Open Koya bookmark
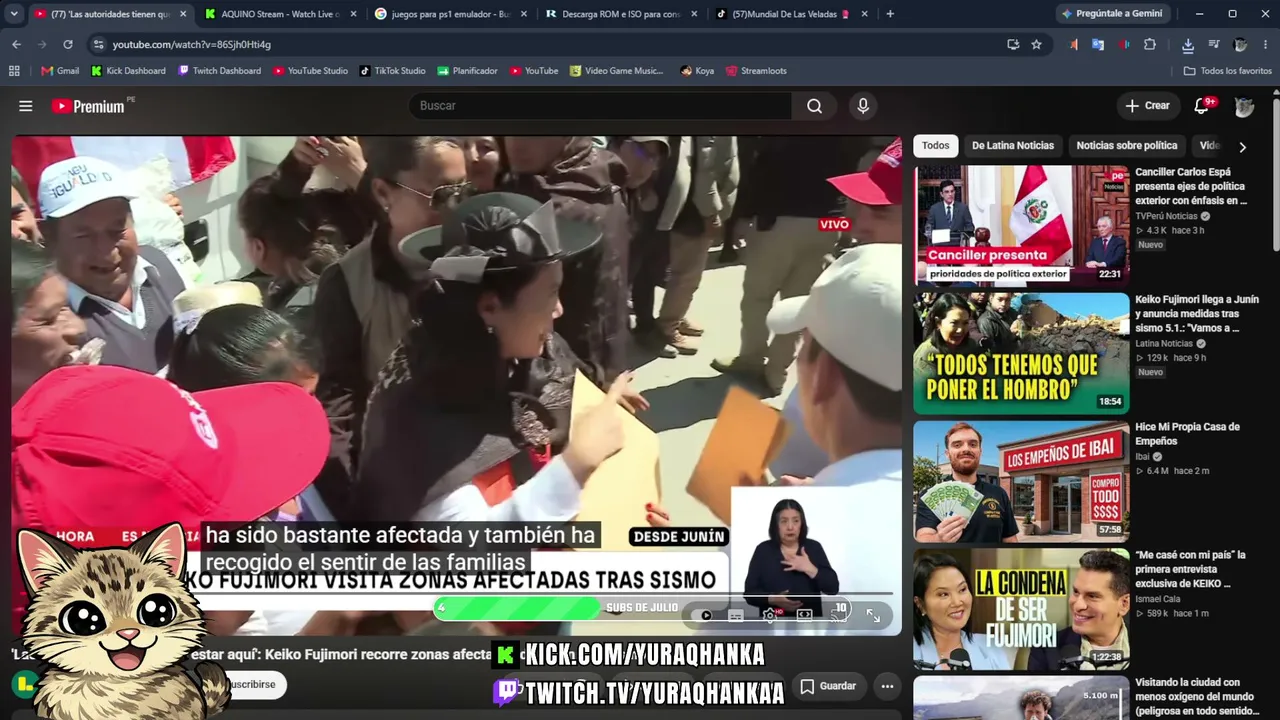The width and height of the screenshot is (1280, 720). point(697,71)
